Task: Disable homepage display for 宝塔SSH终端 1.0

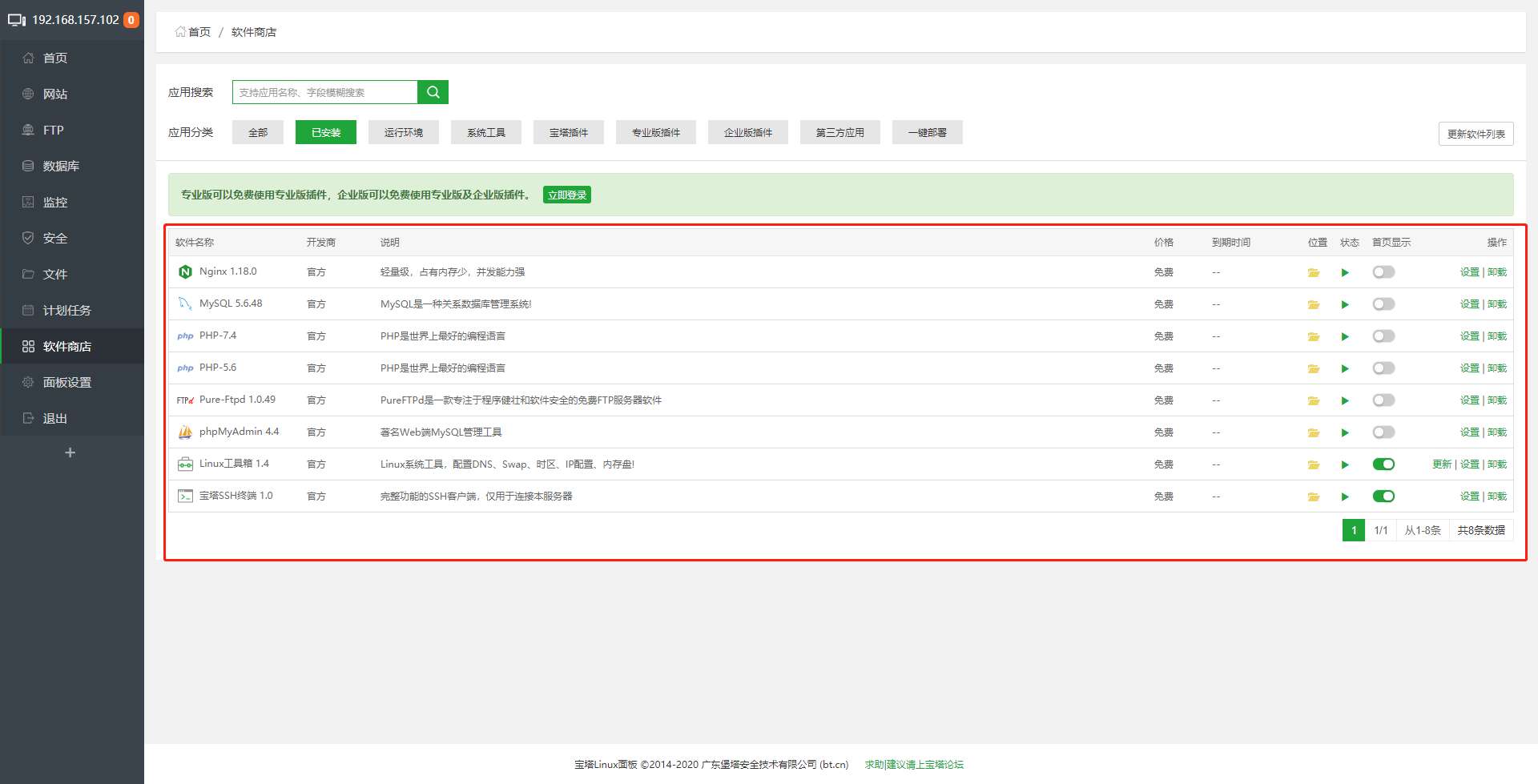Action: pyautogui.click(x=1383, y=497)
